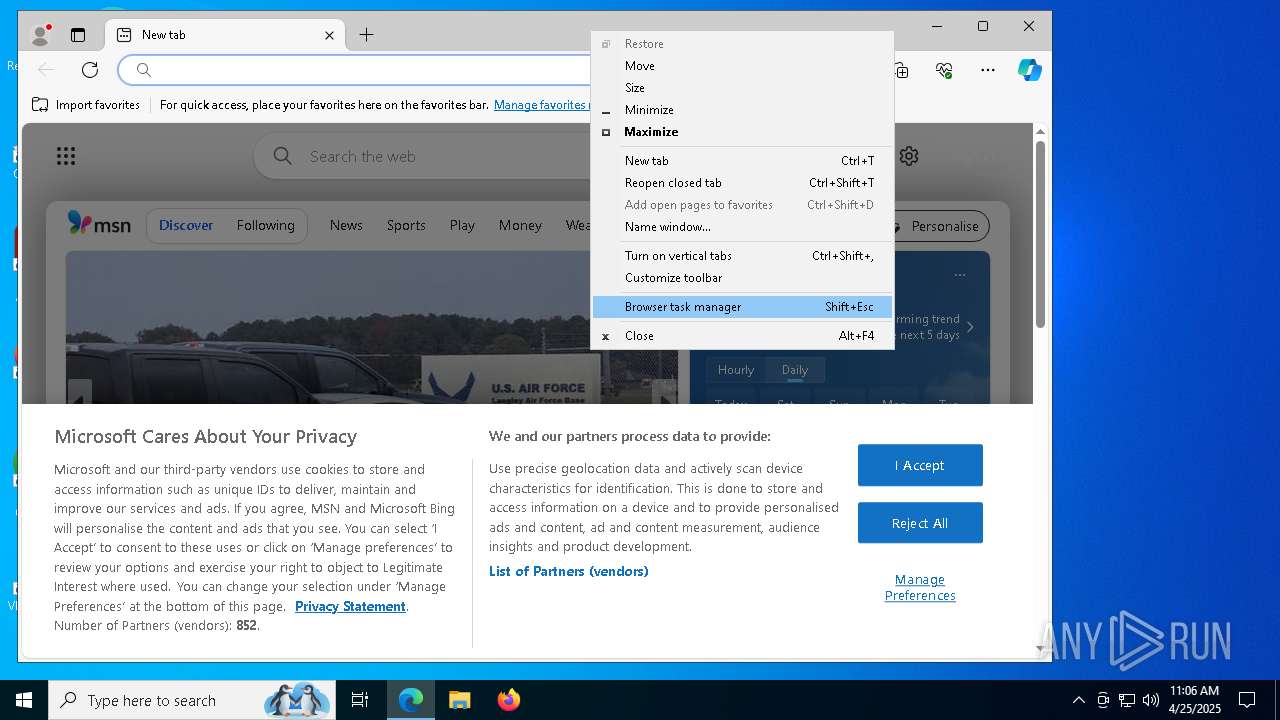The image size is (1280, 720).
Task: Click Edge icon on taskbar
Action: [x=411, y=700]
